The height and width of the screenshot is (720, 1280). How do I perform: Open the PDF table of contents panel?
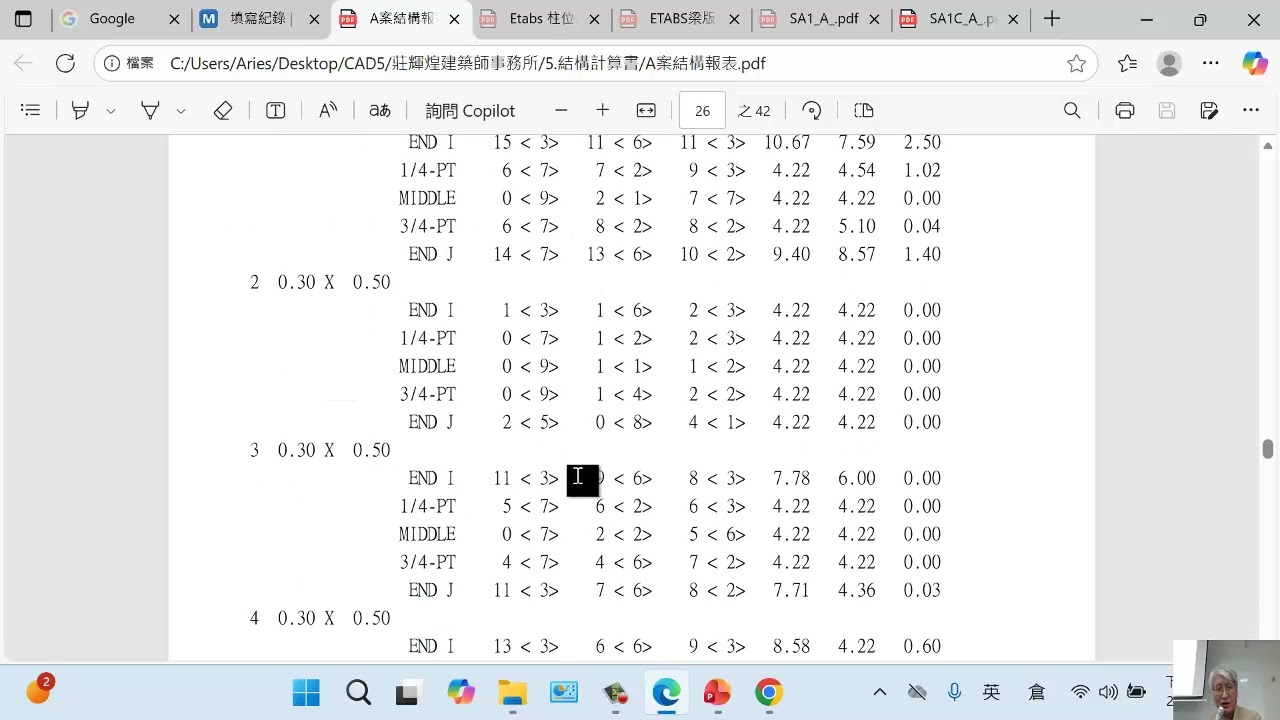[x=30, y=111]
